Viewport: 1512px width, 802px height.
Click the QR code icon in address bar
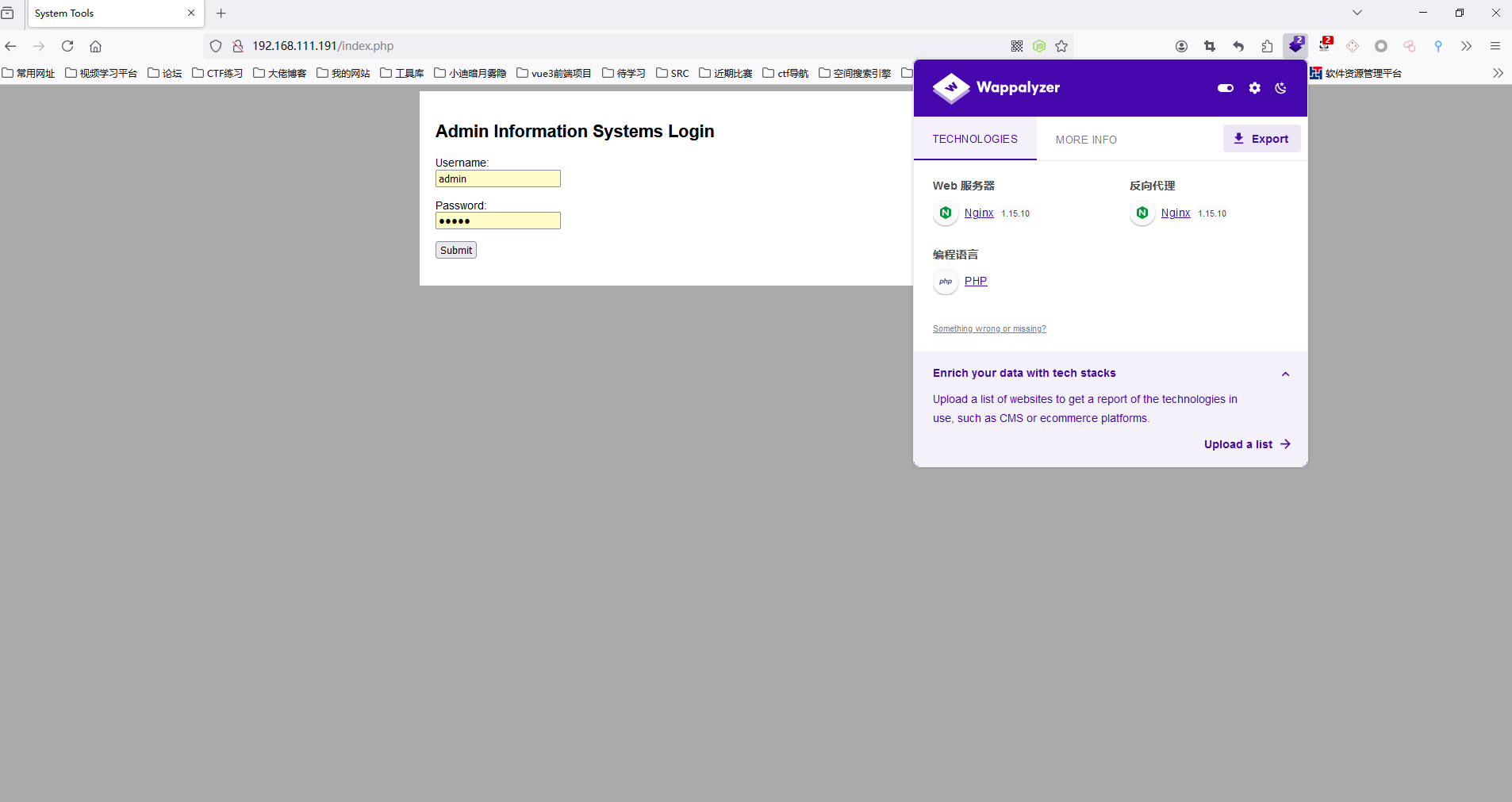(x=1017, y=46)
